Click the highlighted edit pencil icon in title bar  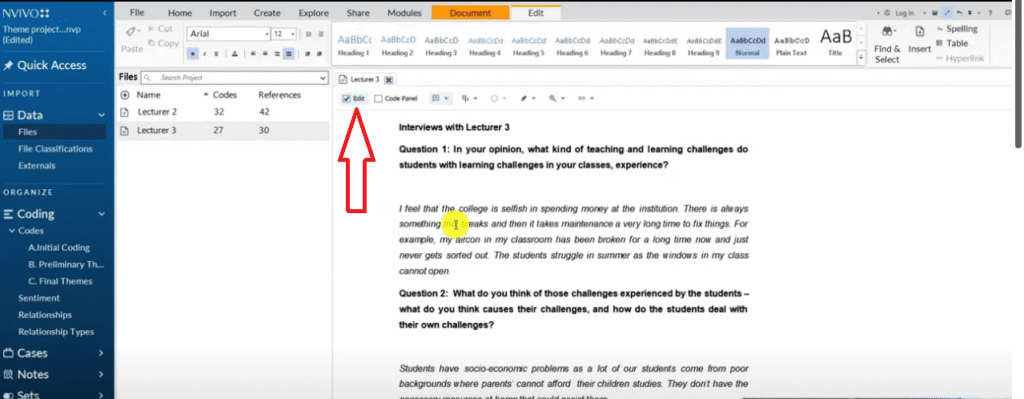pyautogui.click(x=948, y=13)
